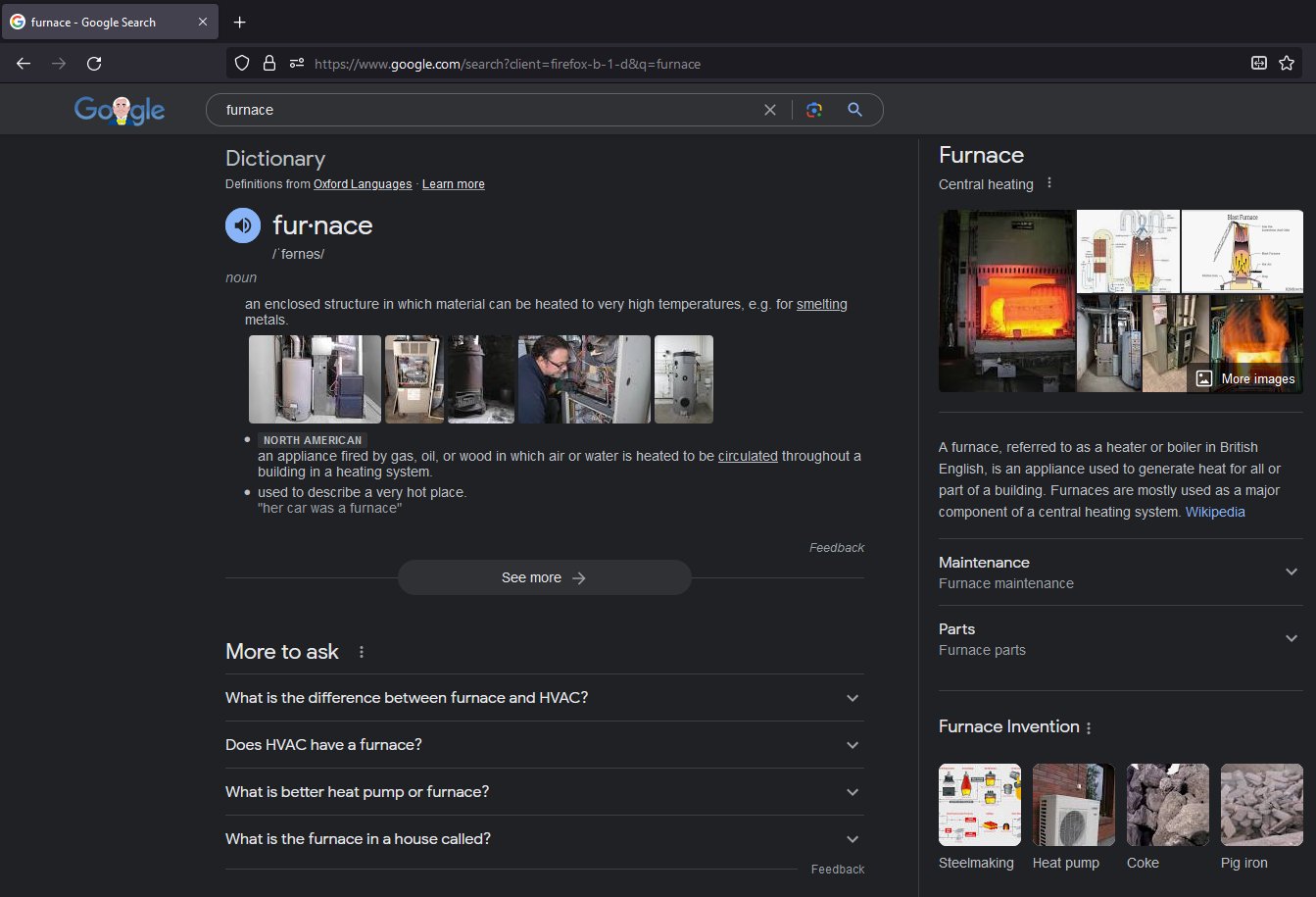The width and height of the screenshot is (1316, 897).
Task: Open Coke thumbnail card
Action: point(1167,818)
